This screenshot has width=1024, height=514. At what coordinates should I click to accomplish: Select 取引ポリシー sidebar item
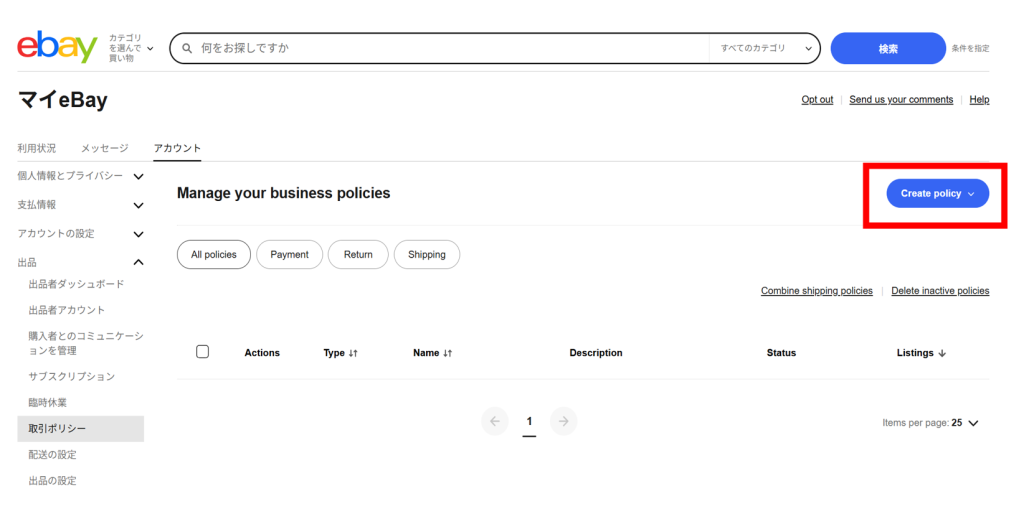coord(80,428)
